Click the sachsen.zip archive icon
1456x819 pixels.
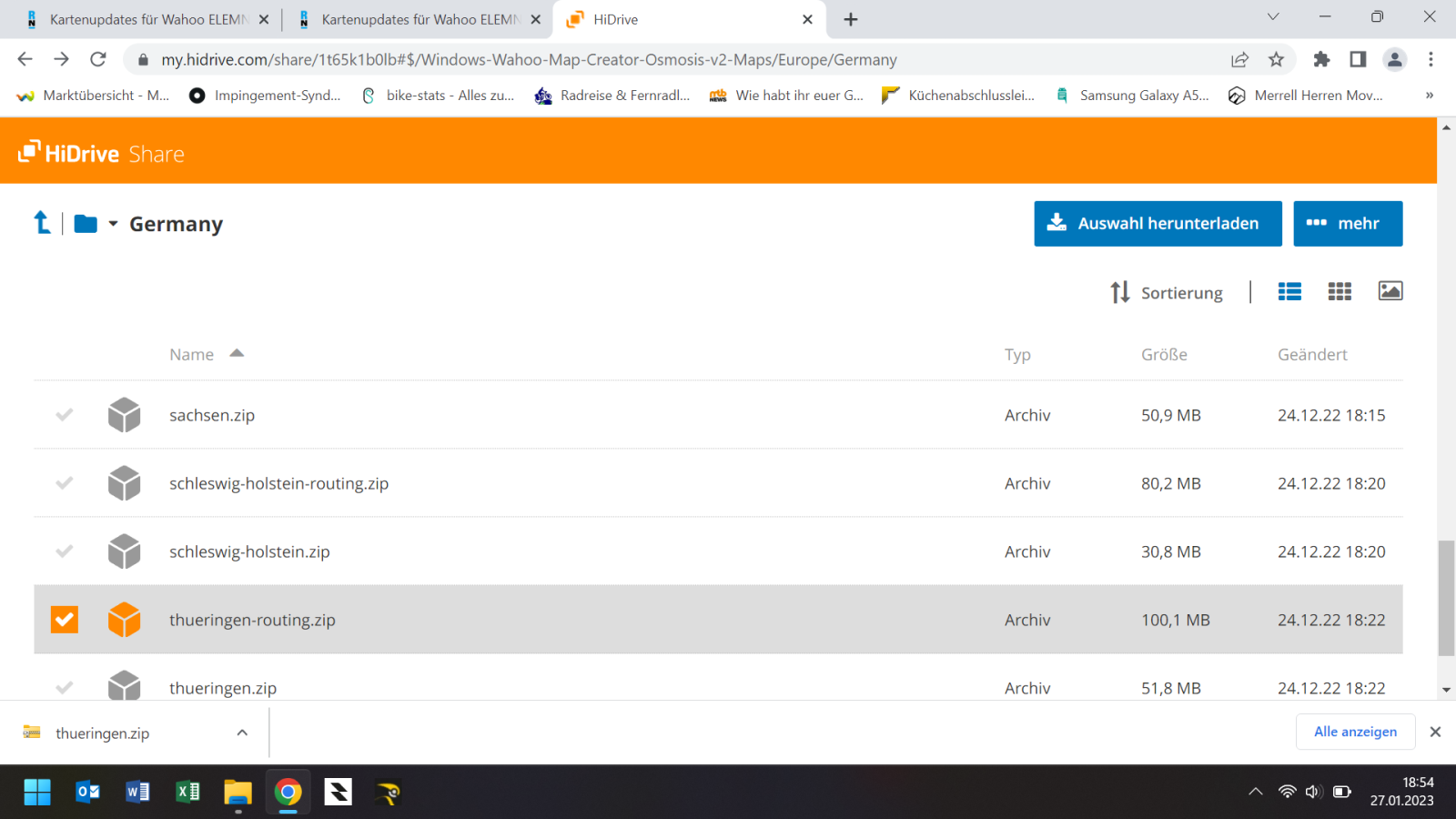point(124,415)
